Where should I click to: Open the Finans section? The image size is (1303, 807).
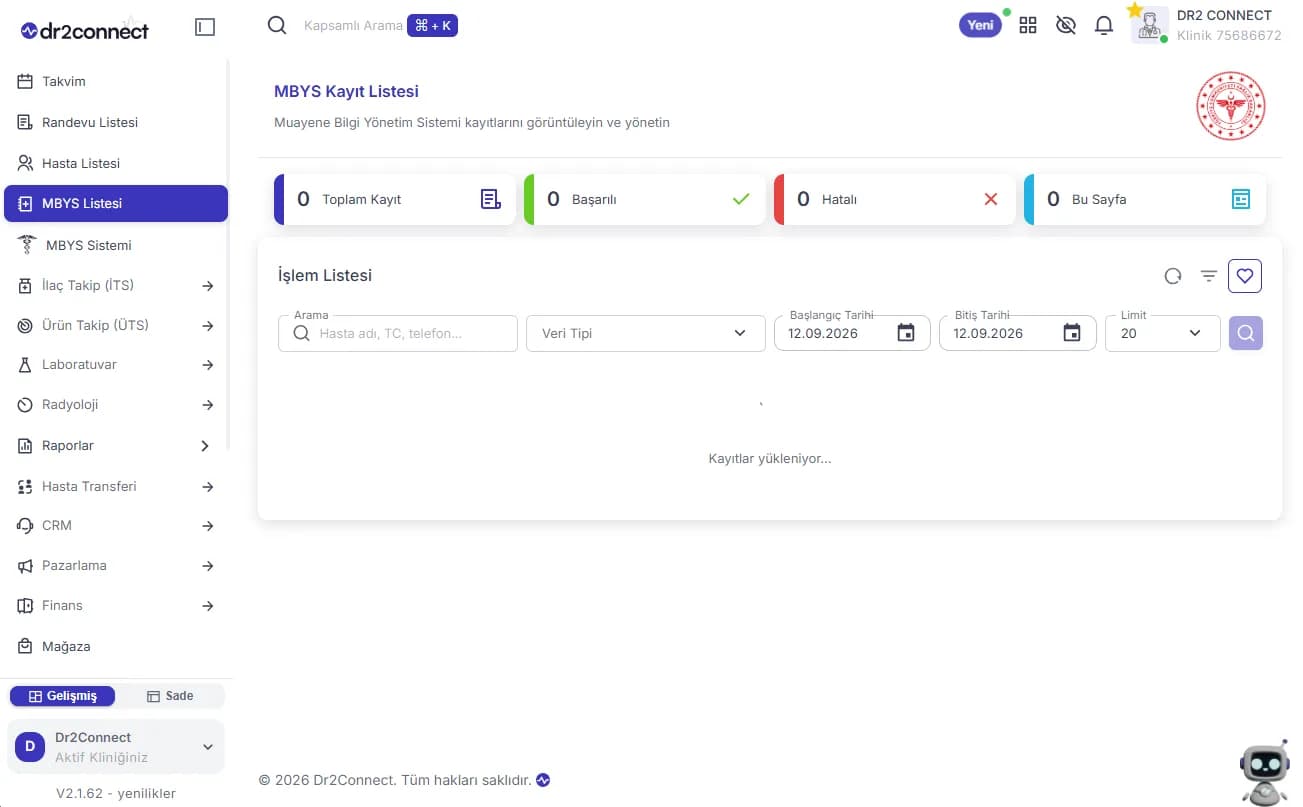[x=116, y=605]
